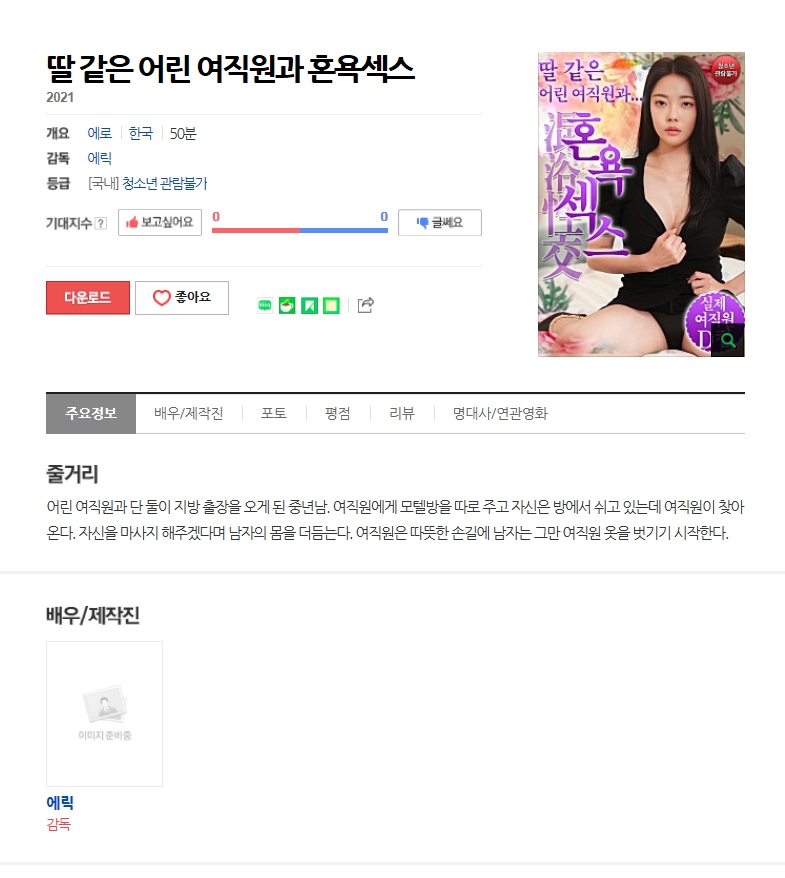Click the expectation index ratio bar
Viewport: 785px width, 878px height.
[x=300, y=230]
